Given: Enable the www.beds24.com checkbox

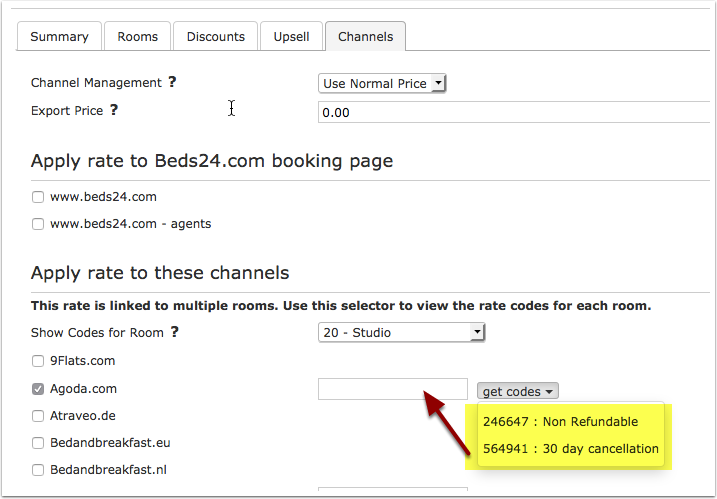Looking at the screenshot, I should click(x=38, y=197).
